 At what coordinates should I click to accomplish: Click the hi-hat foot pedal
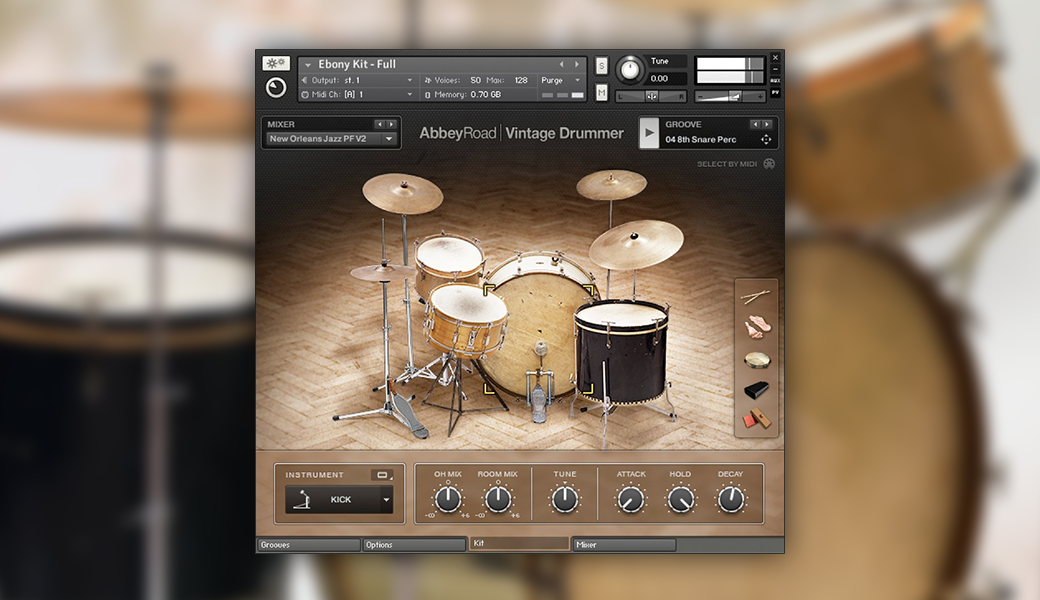[x=409, y=415]
